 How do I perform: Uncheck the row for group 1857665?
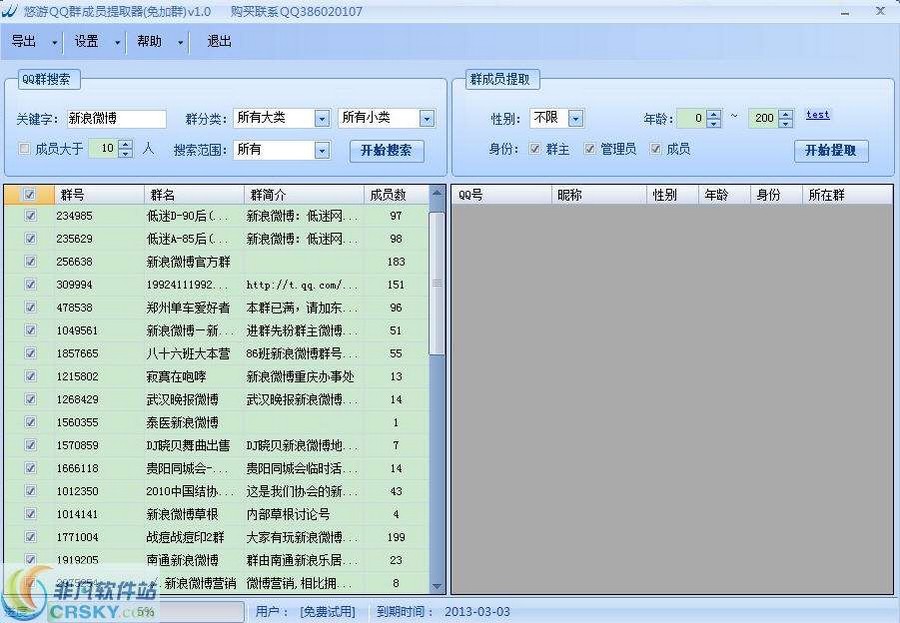coord(30,353)
